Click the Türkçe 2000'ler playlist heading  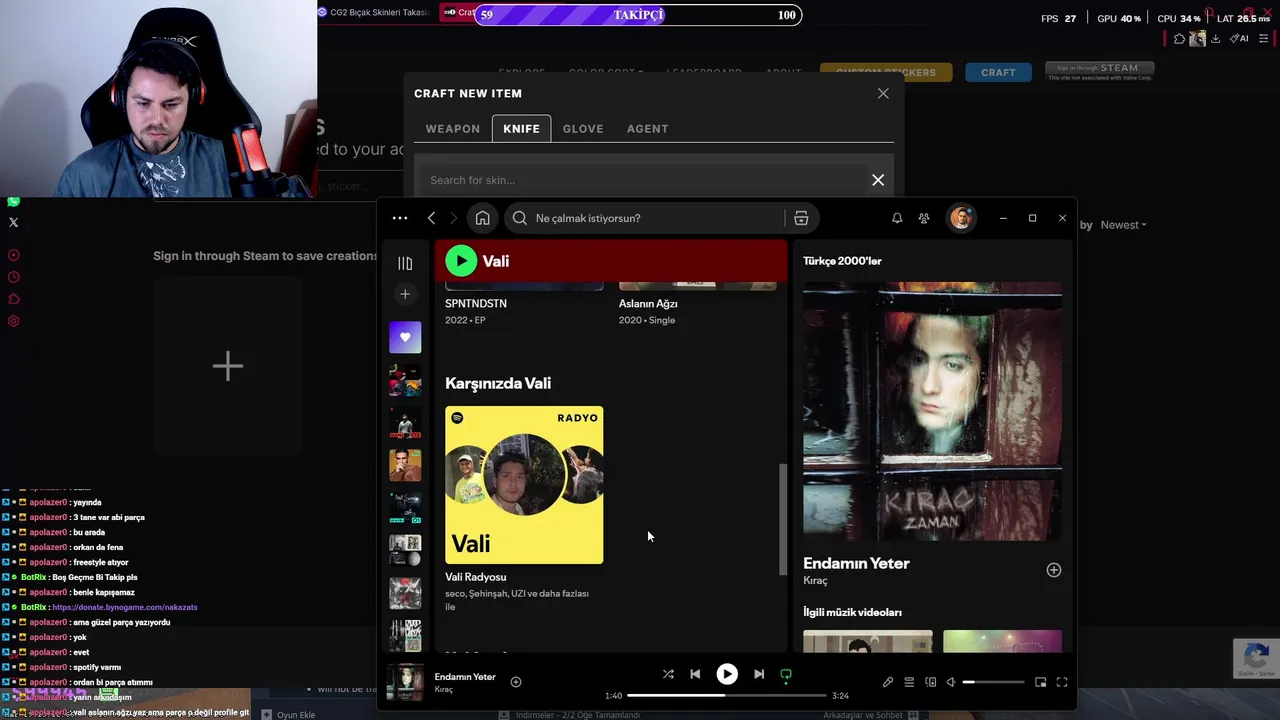tap(842, 261)
